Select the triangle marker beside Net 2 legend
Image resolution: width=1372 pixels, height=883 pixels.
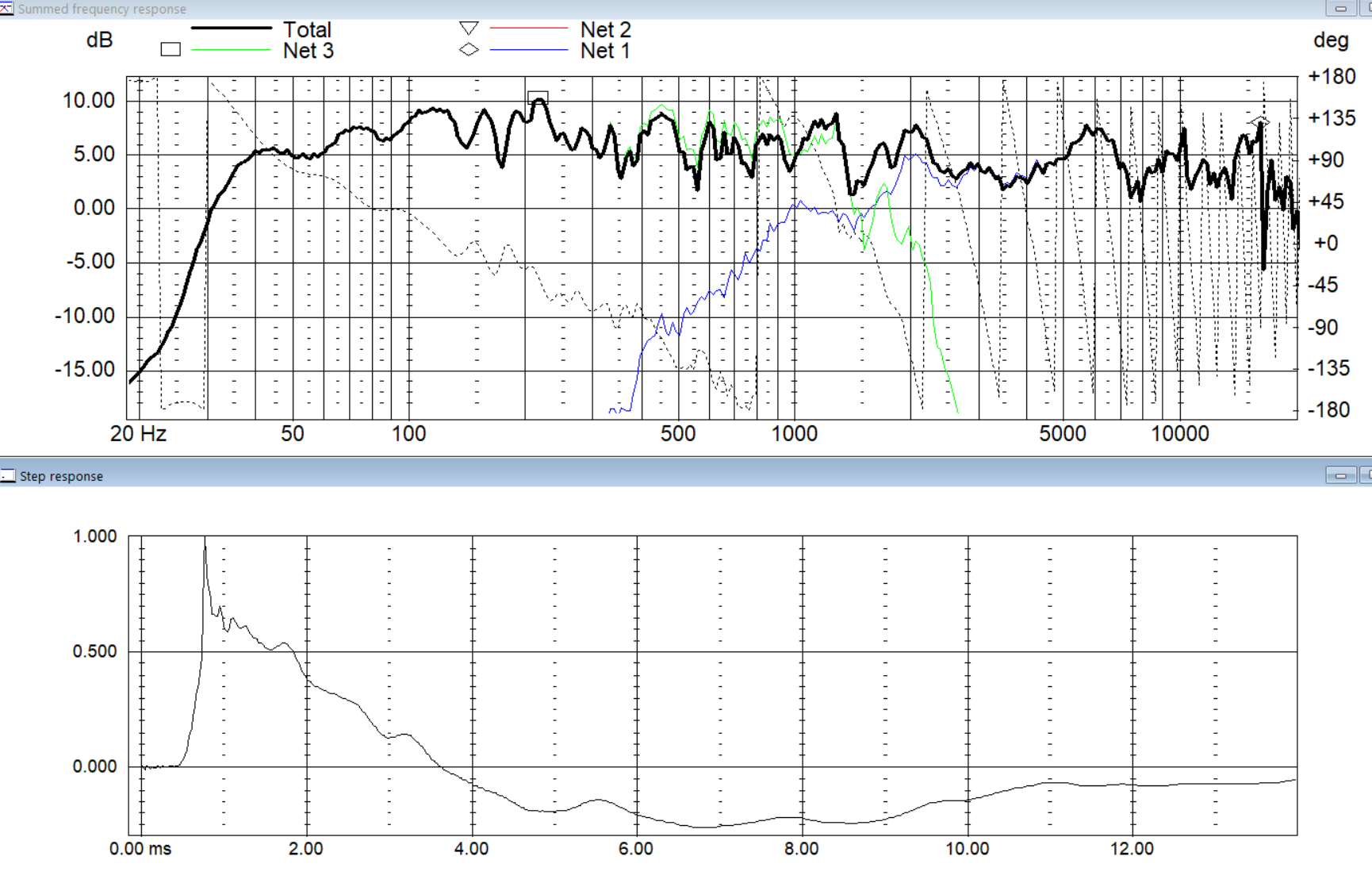[469, 29]
